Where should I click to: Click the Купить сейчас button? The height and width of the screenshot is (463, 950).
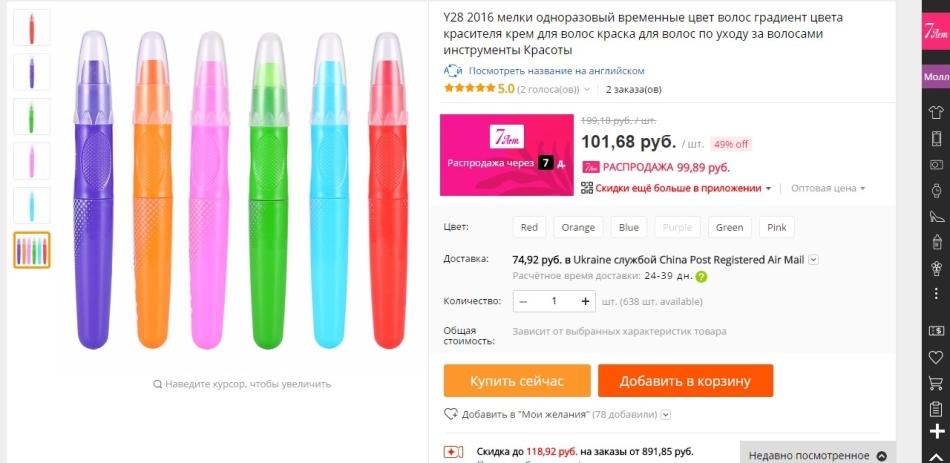(517, 381)
